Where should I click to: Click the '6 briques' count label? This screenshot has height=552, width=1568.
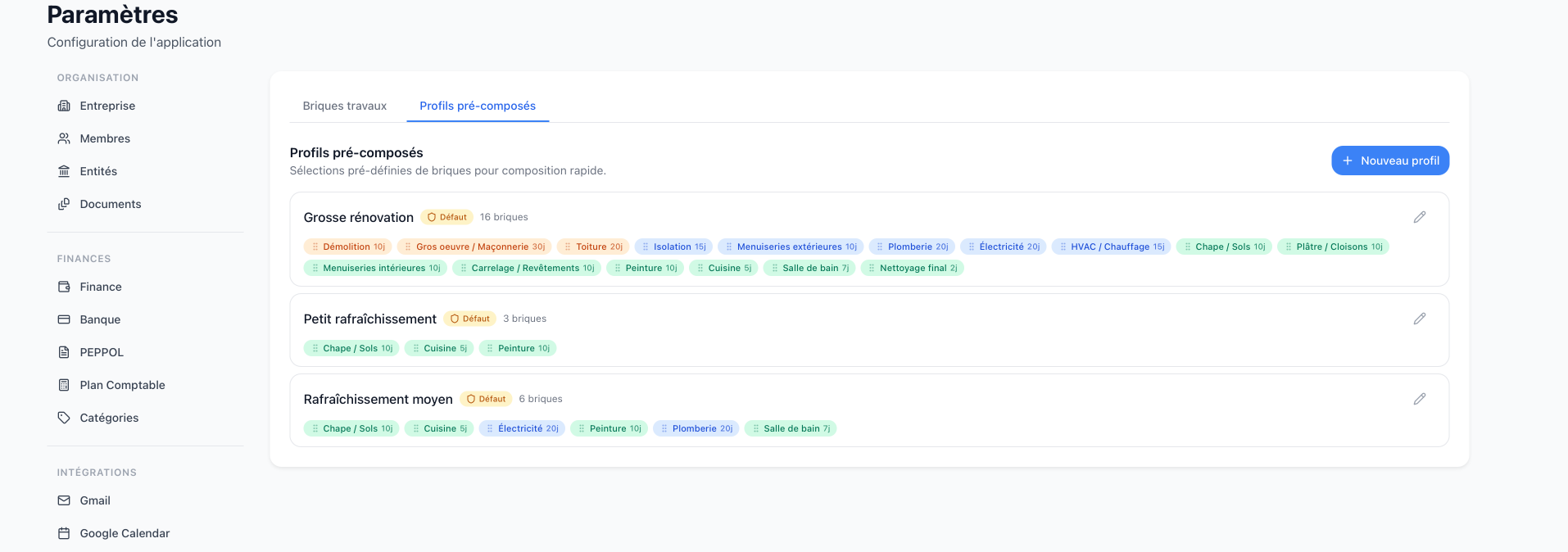pos(541,399)
